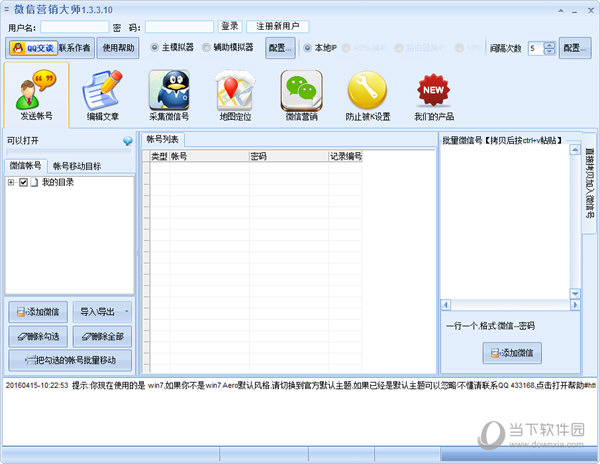Open the 编辑文章 edit article tool
Screen dimensions: 600x464
(x=103, y=95)
